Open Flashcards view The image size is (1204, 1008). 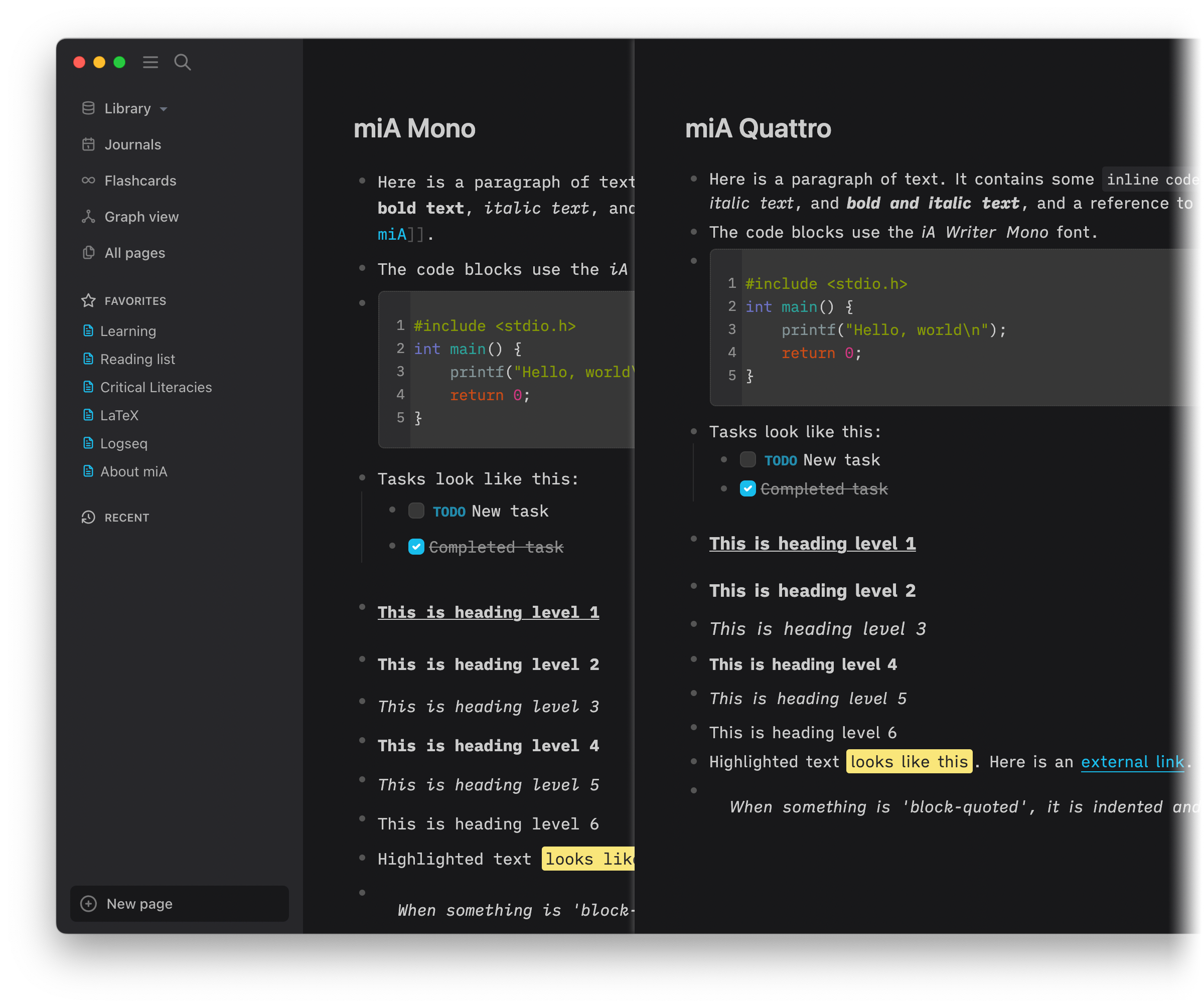[x=140, y=180]
